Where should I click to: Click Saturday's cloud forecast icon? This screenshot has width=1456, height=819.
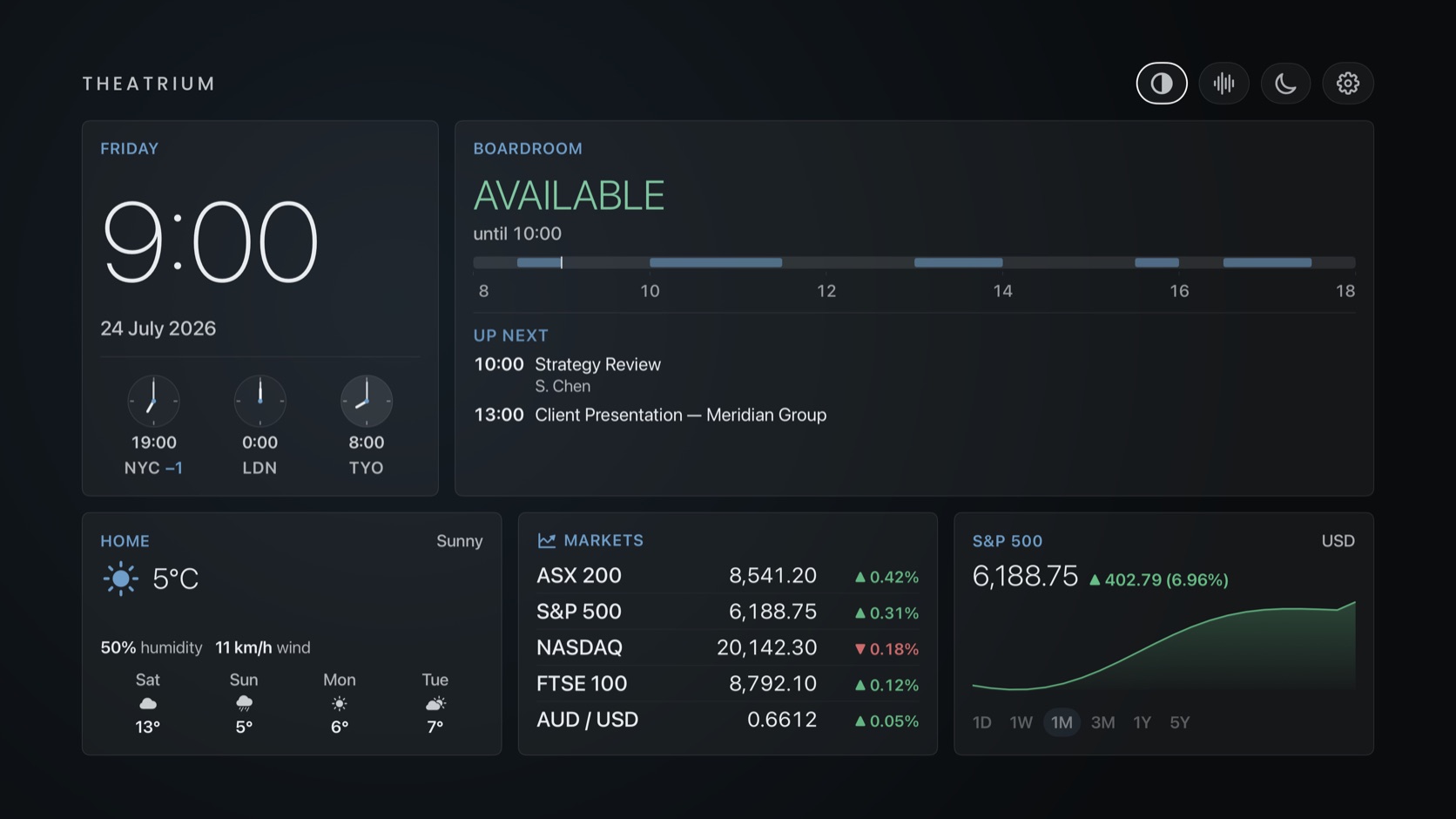click(x=148, y=703)
